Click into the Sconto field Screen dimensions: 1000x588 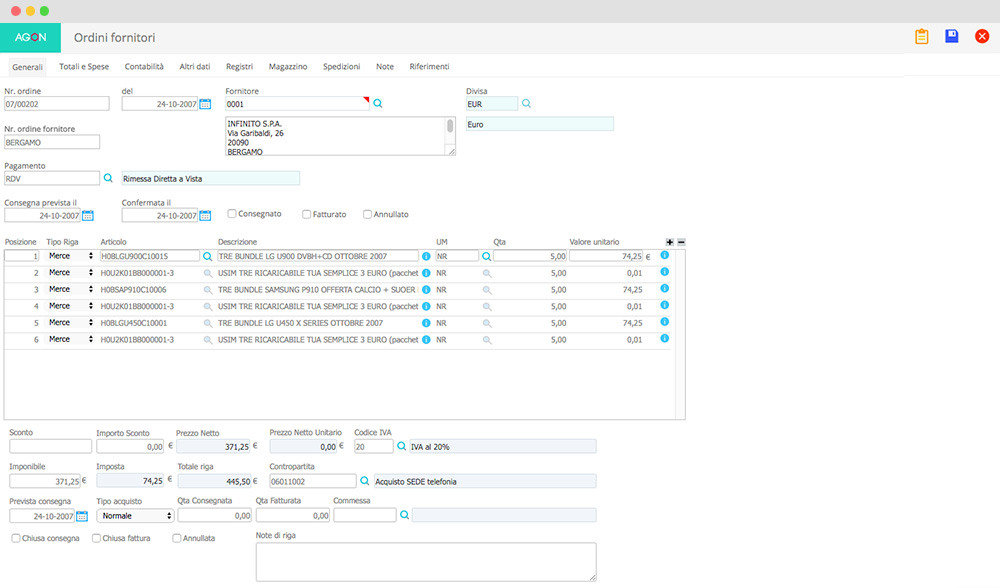click(x=50, y=446)
